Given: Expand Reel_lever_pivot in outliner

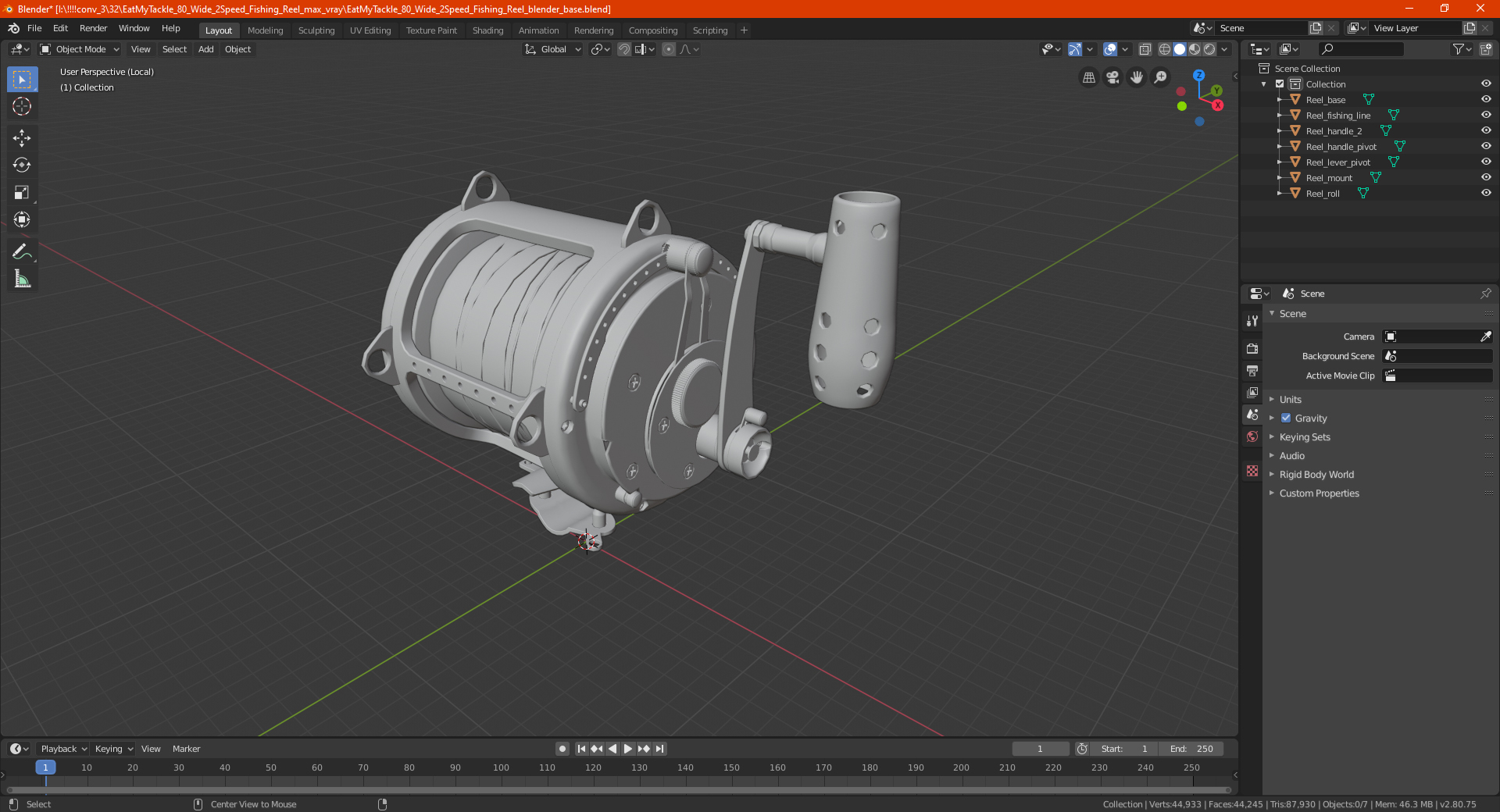Looking at the screenshot, I should click(x=1279, y=162).
